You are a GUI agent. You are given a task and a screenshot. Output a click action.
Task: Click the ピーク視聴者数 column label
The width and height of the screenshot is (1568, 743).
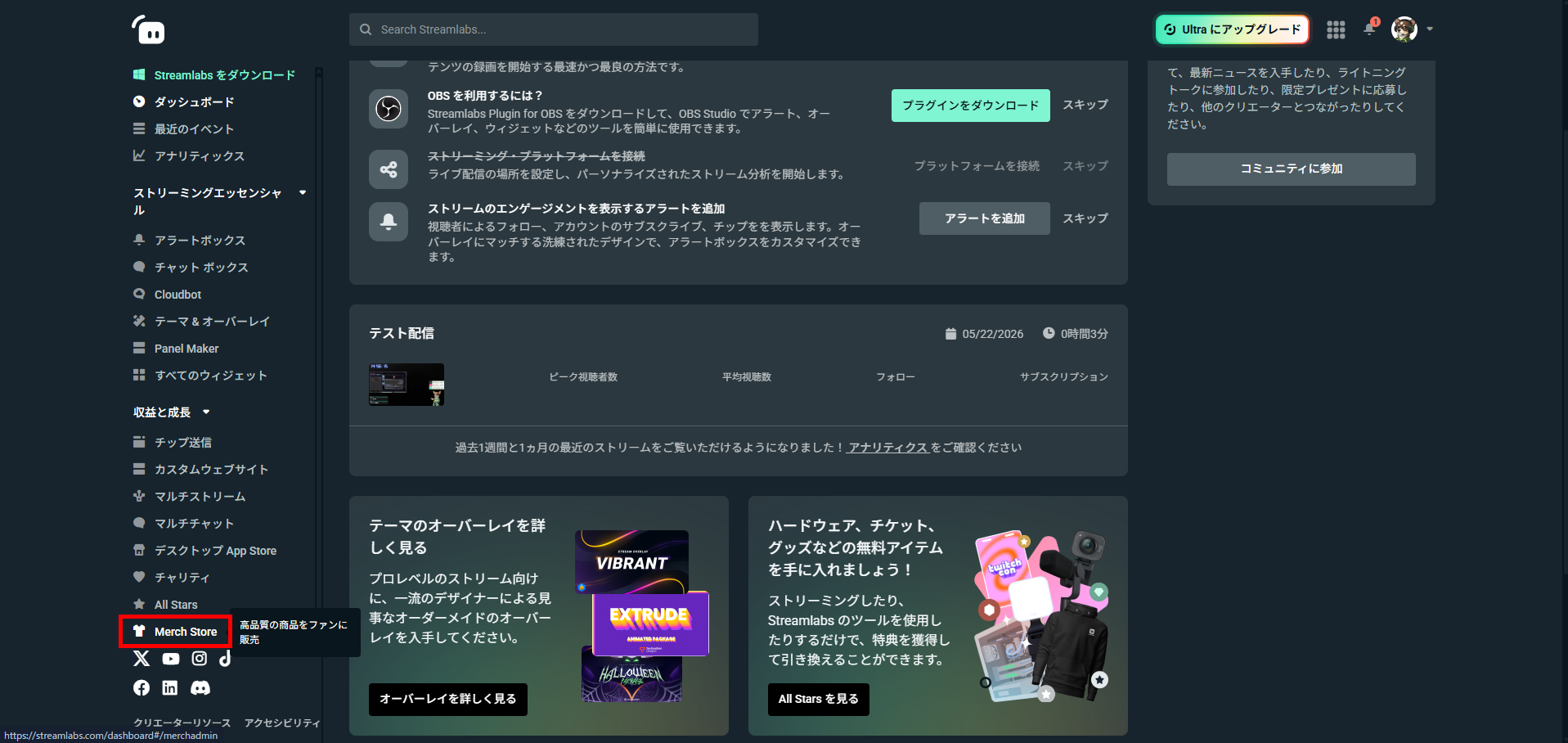tap(583, 377)
